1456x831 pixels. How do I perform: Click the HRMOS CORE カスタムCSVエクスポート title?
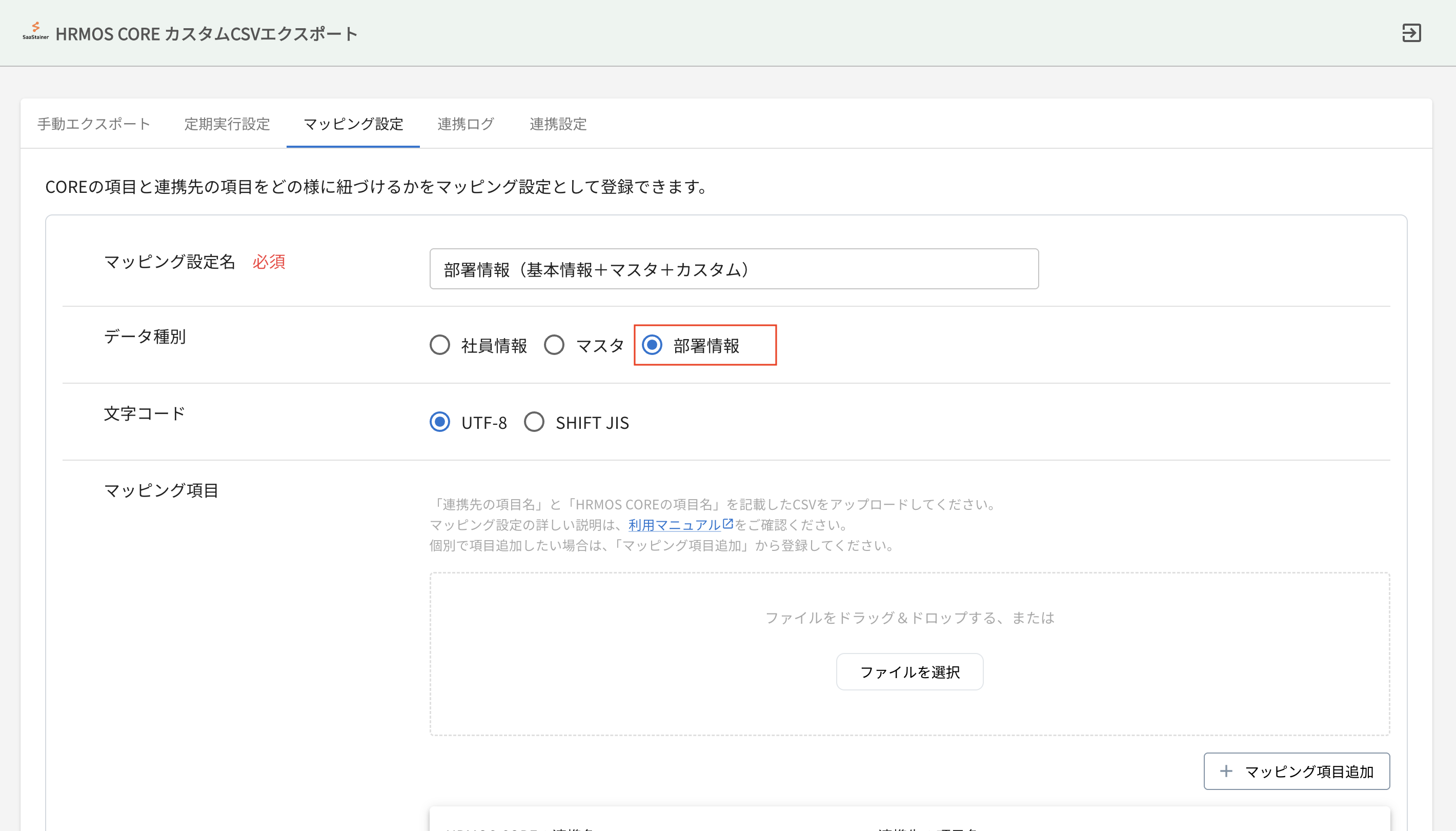pos(207,34)
